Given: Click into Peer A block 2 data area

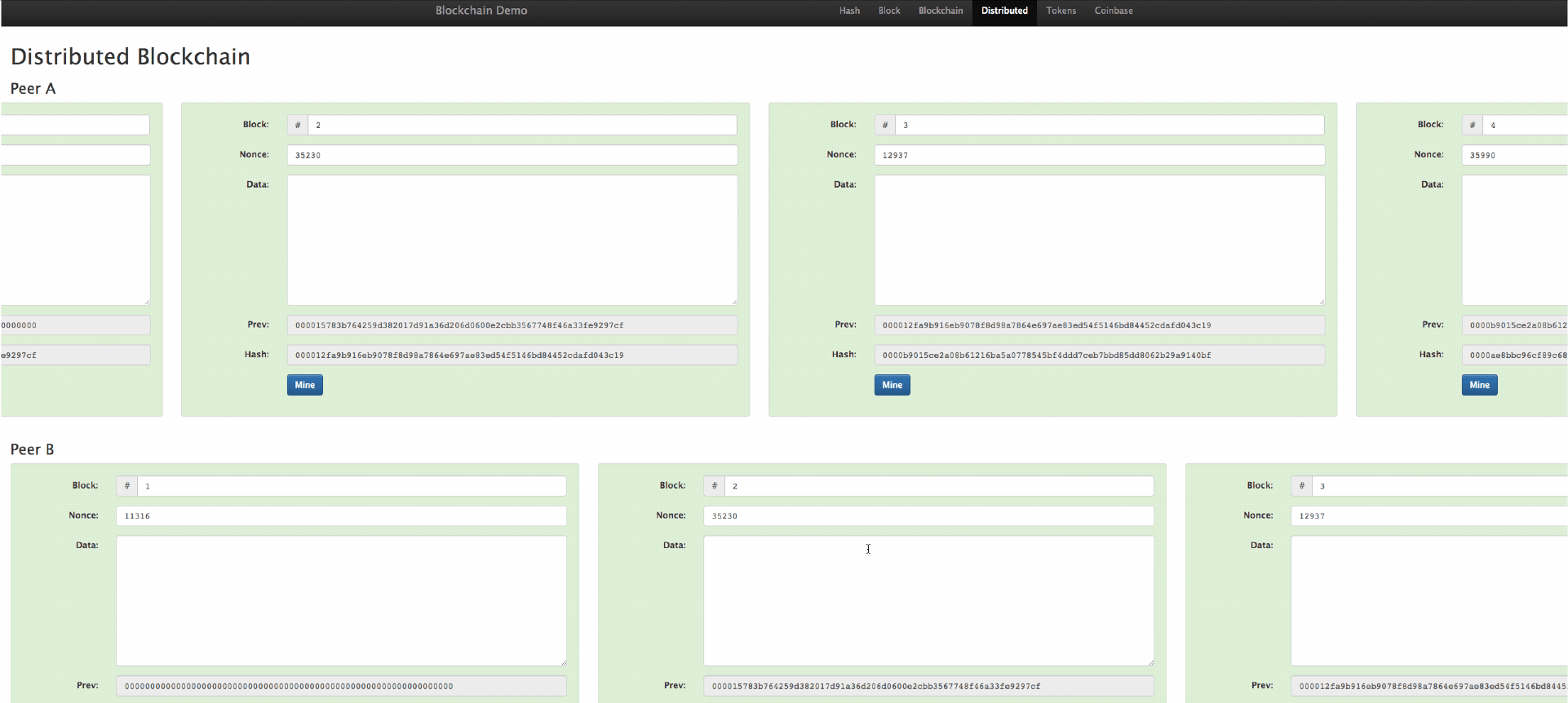Looking at the screenshot, I should click(512, 240).
